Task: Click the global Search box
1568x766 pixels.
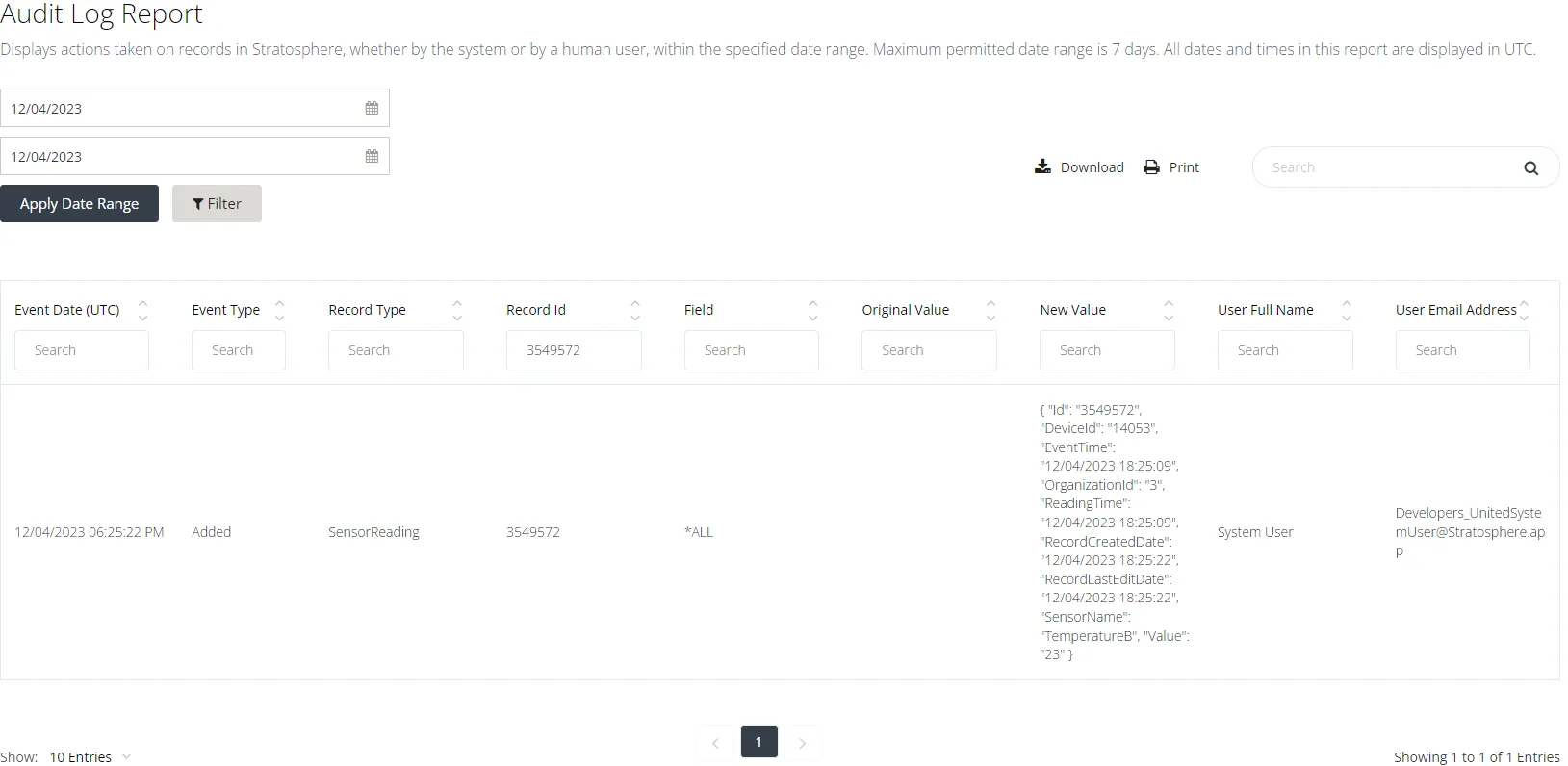Action: pos(1405,167)
